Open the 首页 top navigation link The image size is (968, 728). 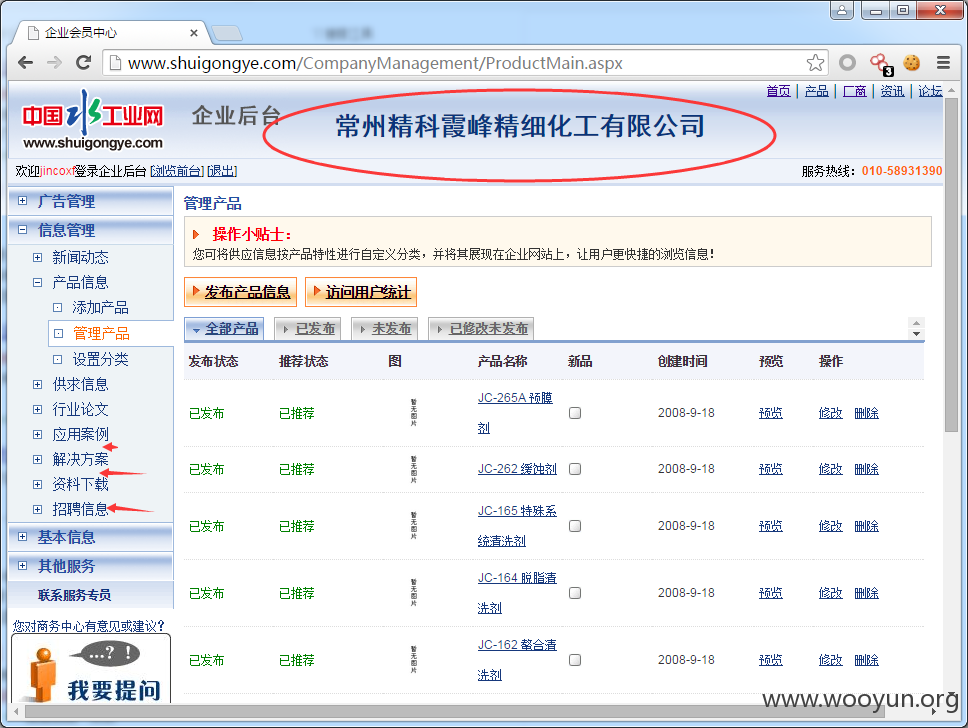point(778,91)
